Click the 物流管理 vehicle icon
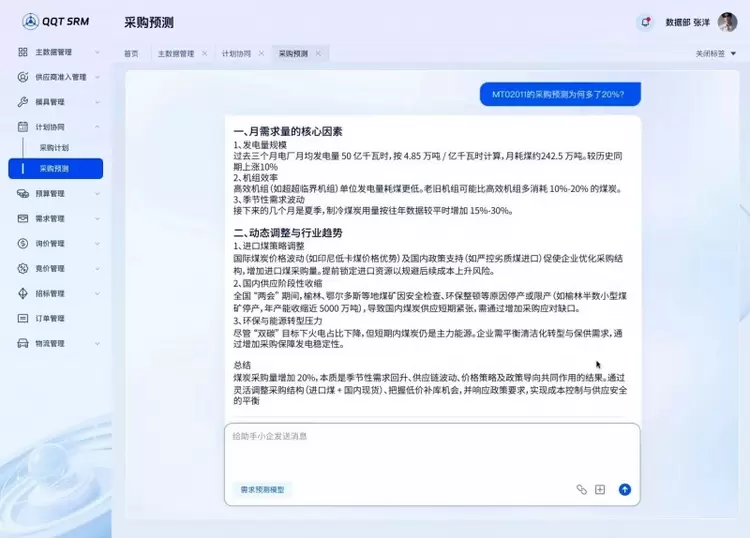 click(x=23, y=343)
